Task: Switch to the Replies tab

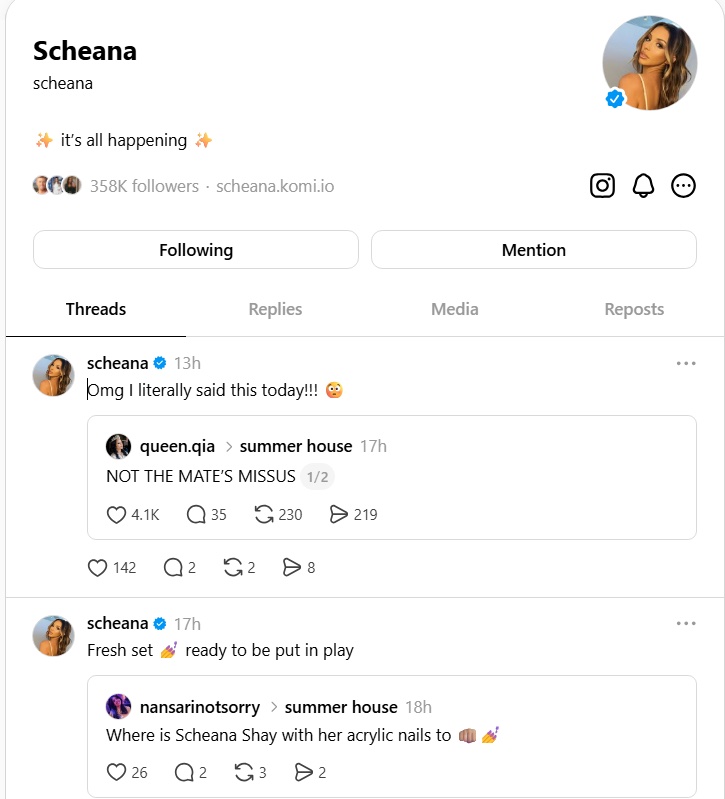Action: [275, 310]
